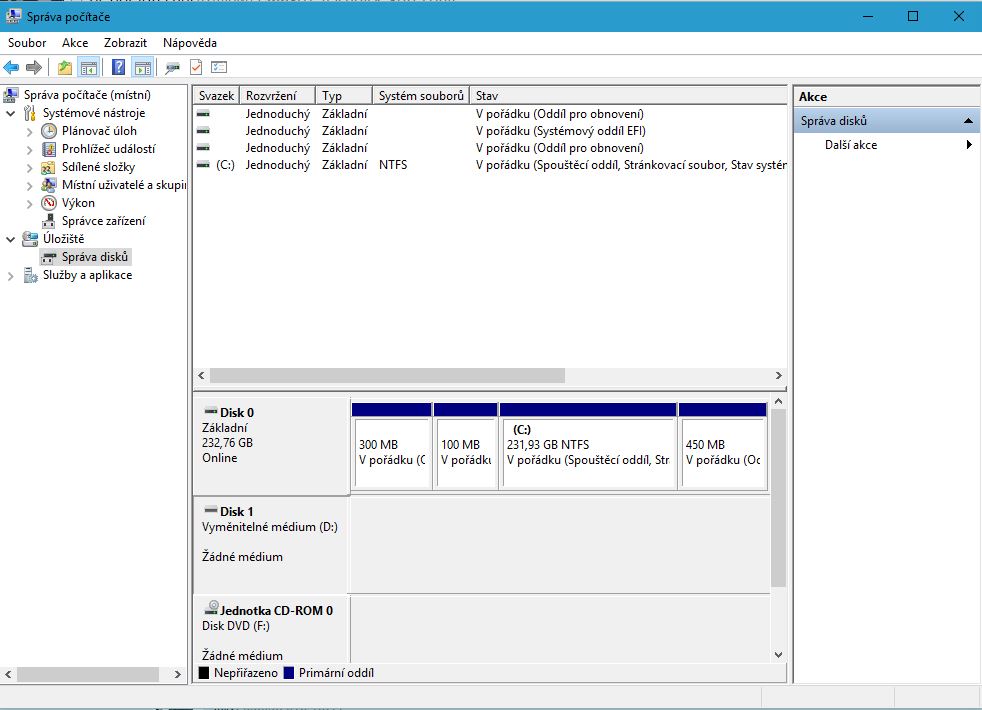Expand the Plánovač úloh tree node

[x=29, y=131]
